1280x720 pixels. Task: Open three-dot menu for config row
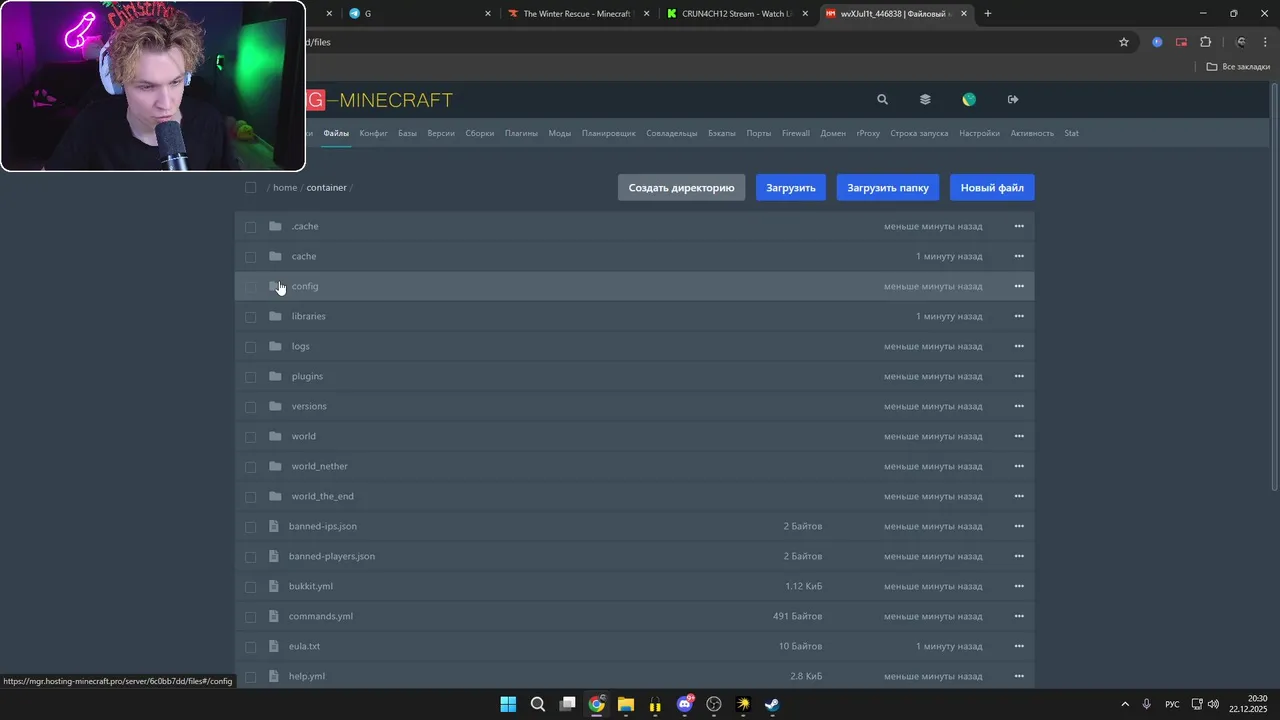tap(1019, 286)
